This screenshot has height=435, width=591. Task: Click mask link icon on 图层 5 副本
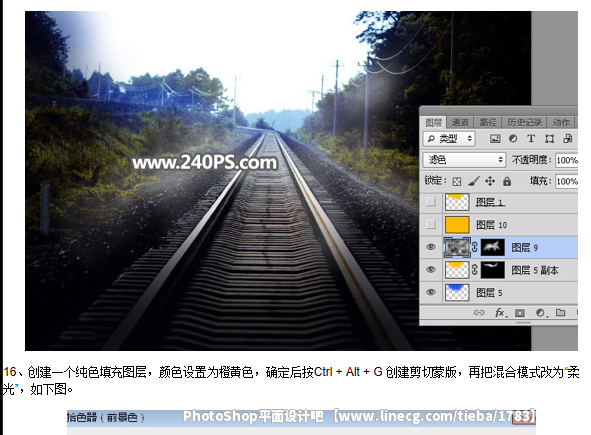(475, 270)
